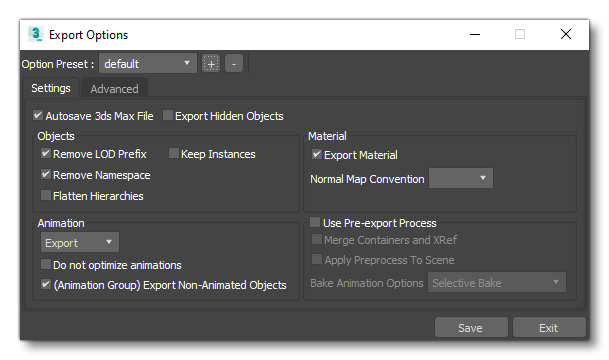Toggle Autosave 3ds Max File checkbox
The width and height of the screenshot is (609, 360).
pyautogui.click(x=38, y=115)
